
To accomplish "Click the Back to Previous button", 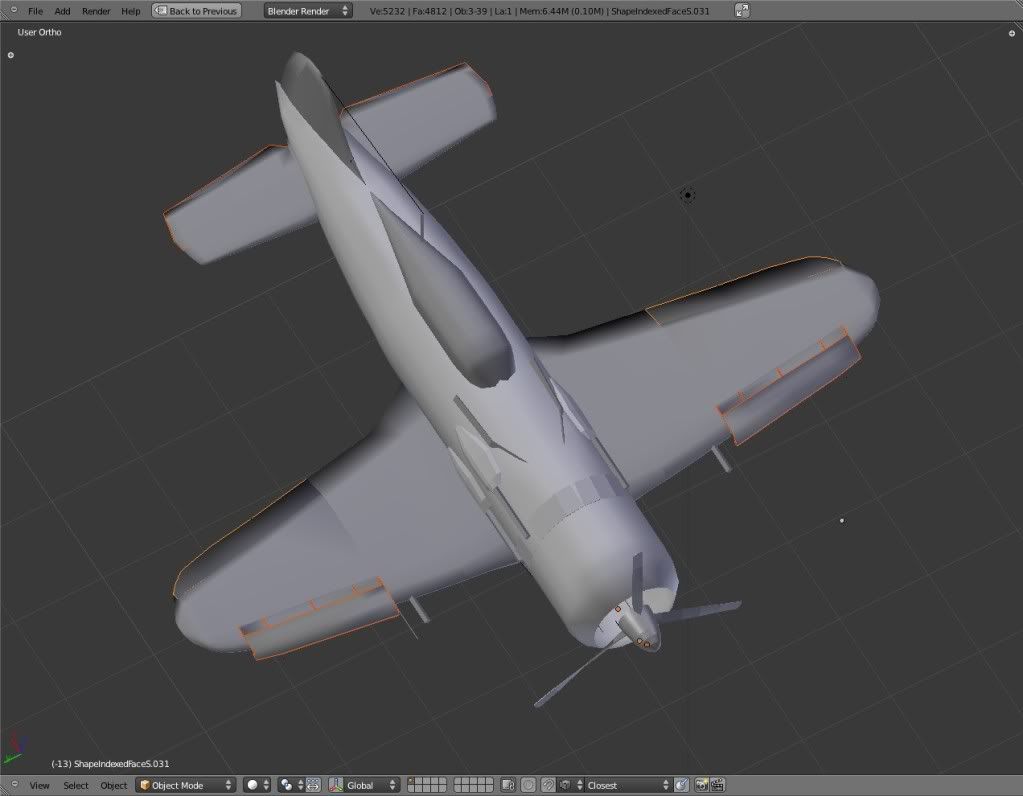I will (x=196, y=11).
